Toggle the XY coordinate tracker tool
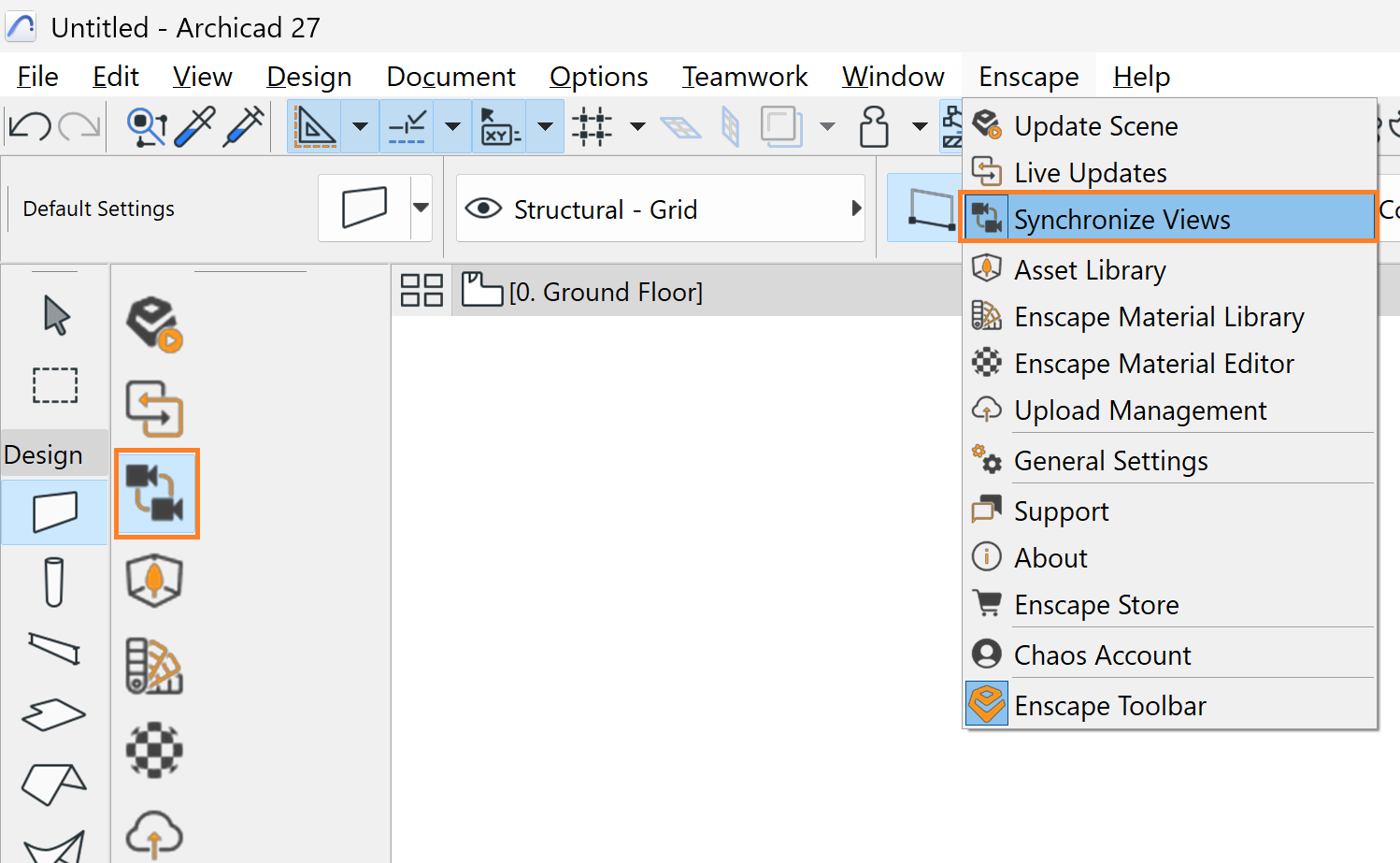The height and width of the screenshot is (863, 1400). [500, 126]
